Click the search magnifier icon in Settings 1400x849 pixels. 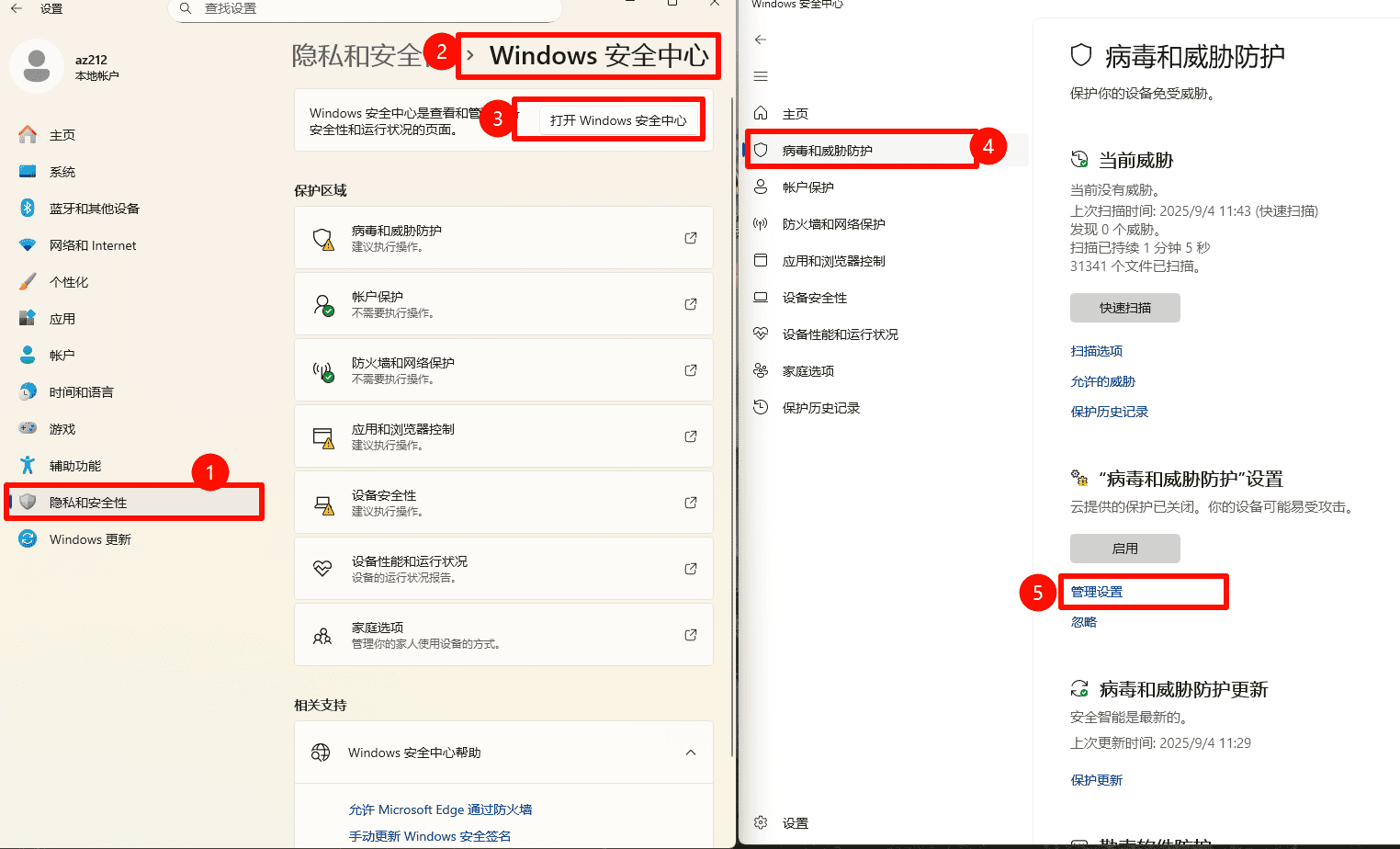[x=186, y=8]
